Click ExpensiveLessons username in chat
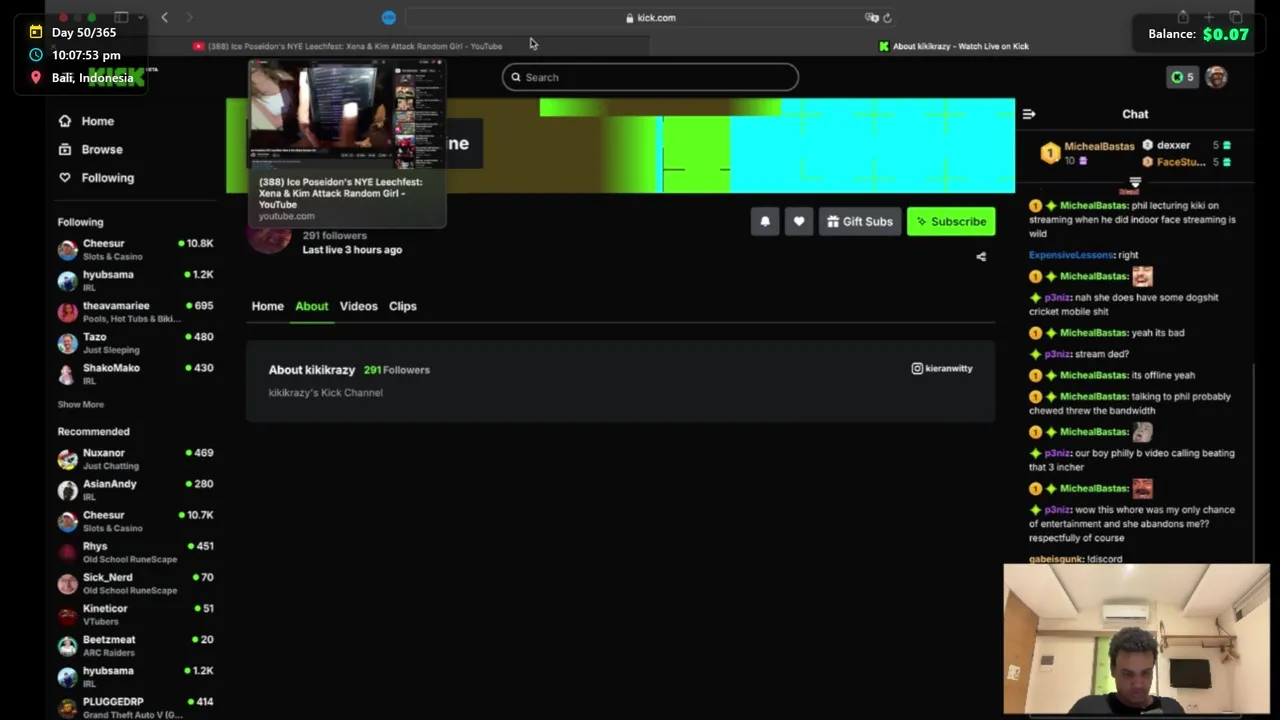This screenshot has width=1280, height=720. 1071,255
